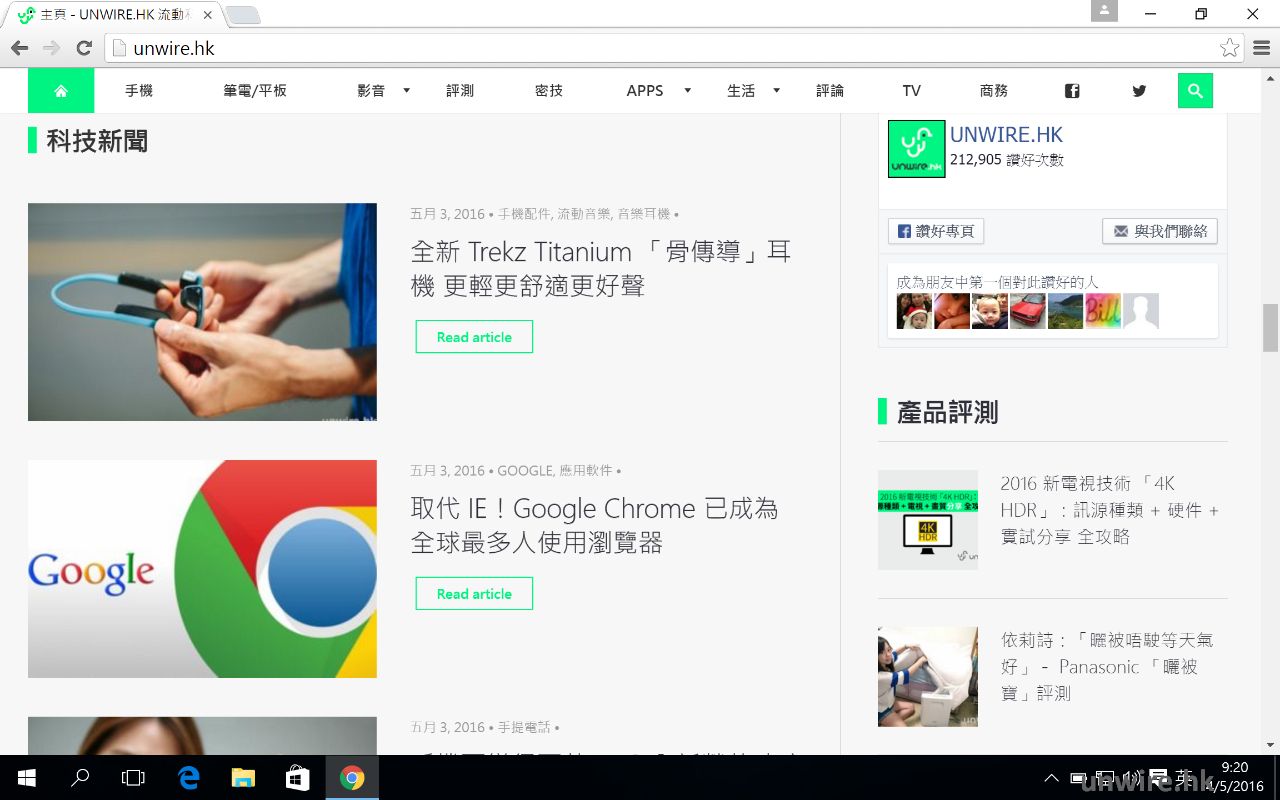Viewport: 1280px width, 800px height.
Task: Select the 評測 menu item
Action: pos(460,91)
